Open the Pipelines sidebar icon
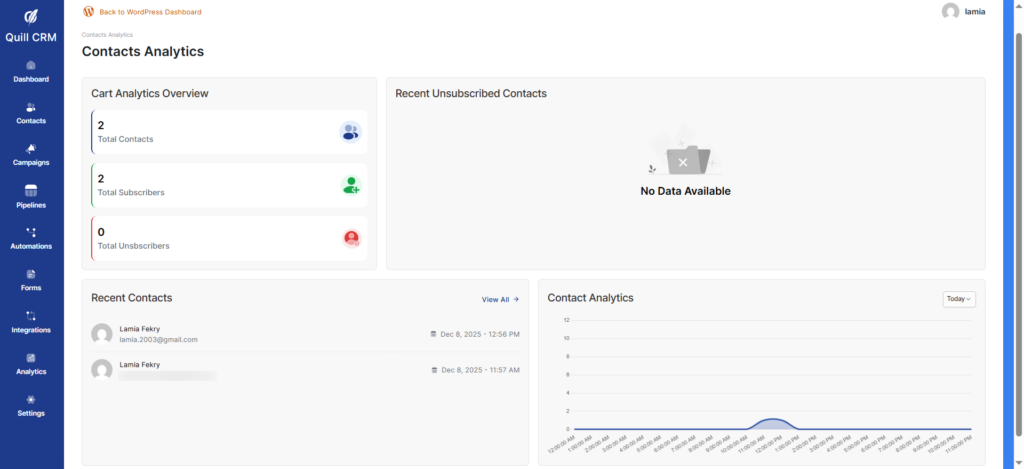Screen dimensions: 1024x469 (x=31, y=190)
